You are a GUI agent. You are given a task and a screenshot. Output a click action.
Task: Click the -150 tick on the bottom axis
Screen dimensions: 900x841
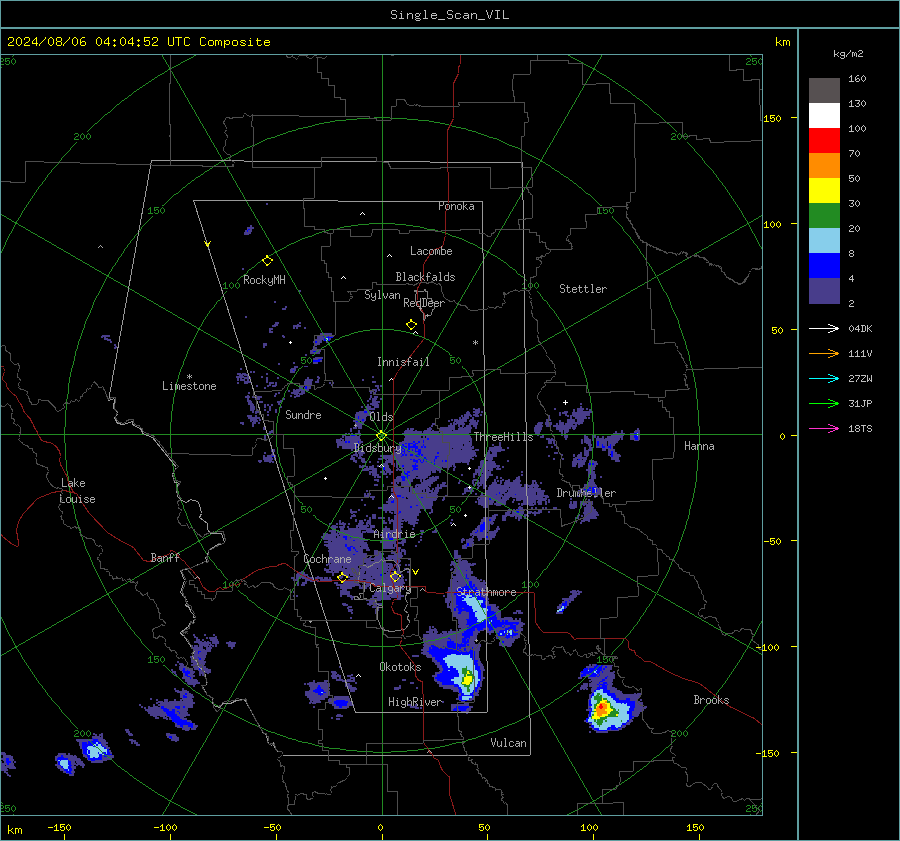pyautogui.click(x=60, y=827)
